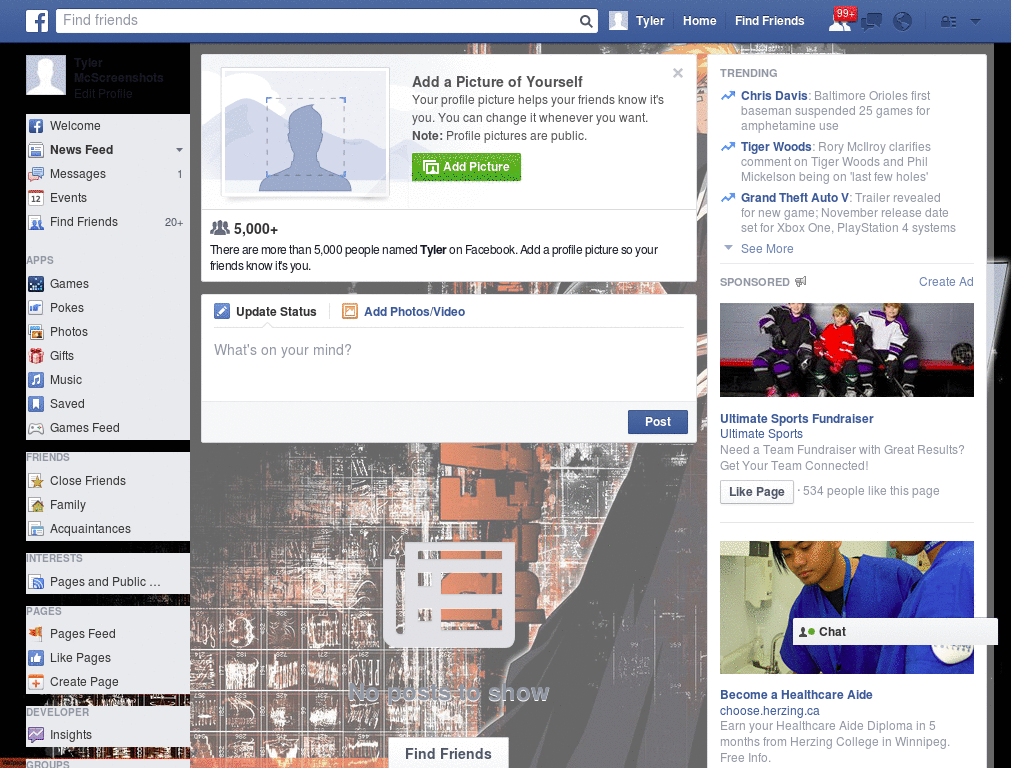Open the notifications globe icon
1024x768 pixels.
903,22
